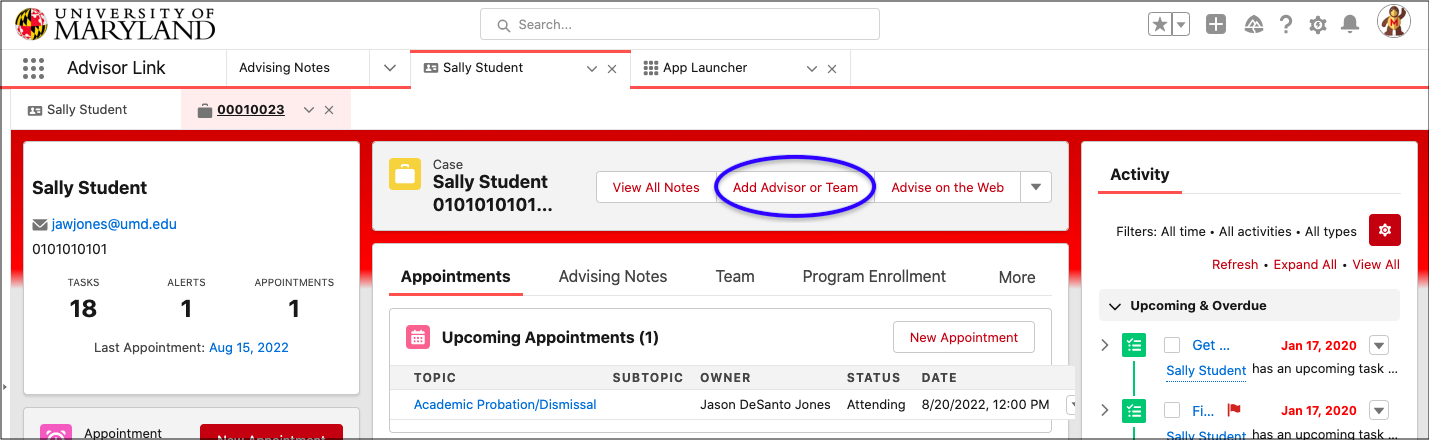This screenshot has height=440, width=1429.
Task: Click the Favorites star icon
Action: [1159, 25]
